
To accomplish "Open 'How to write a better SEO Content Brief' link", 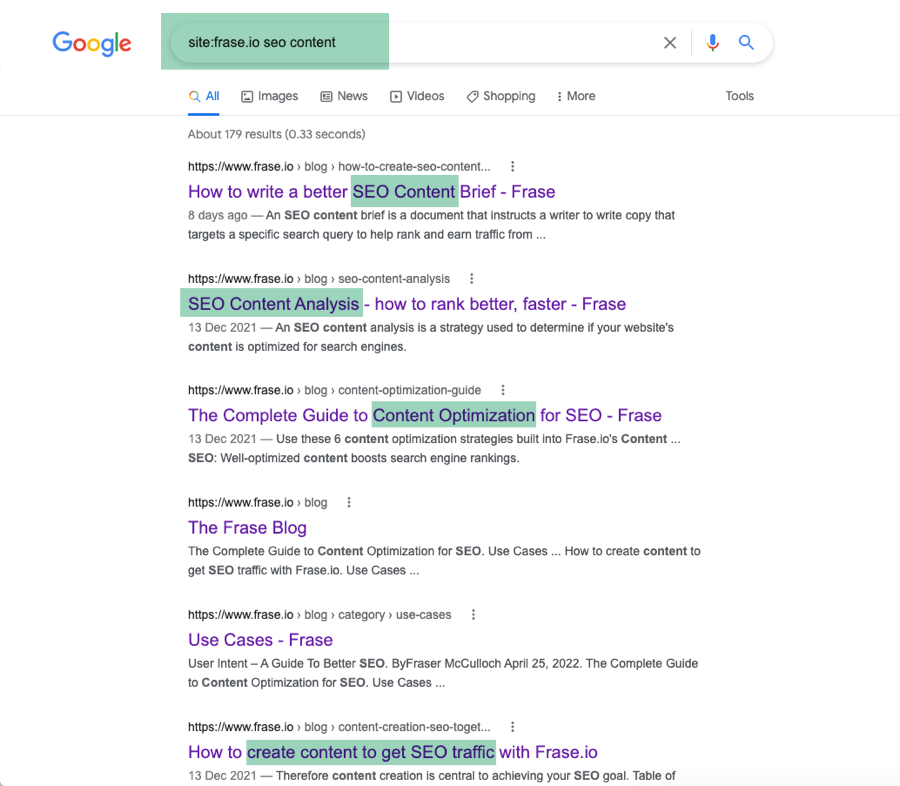I will point(371,192).
